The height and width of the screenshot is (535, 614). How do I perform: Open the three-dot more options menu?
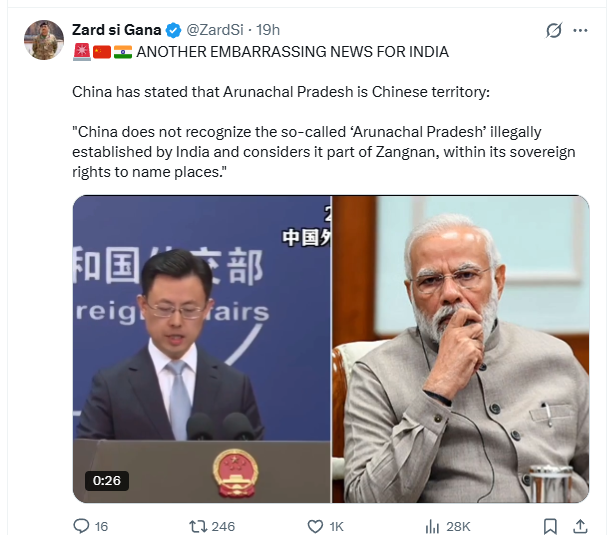[580, 30]
